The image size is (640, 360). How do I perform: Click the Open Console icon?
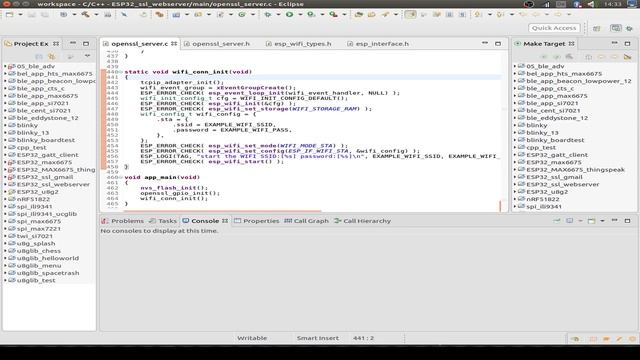point(591,221)
